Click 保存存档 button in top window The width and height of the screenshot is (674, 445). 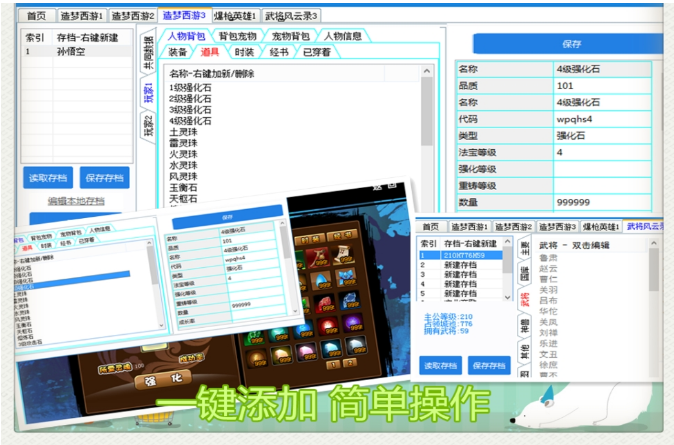click(x=104, y=178)
